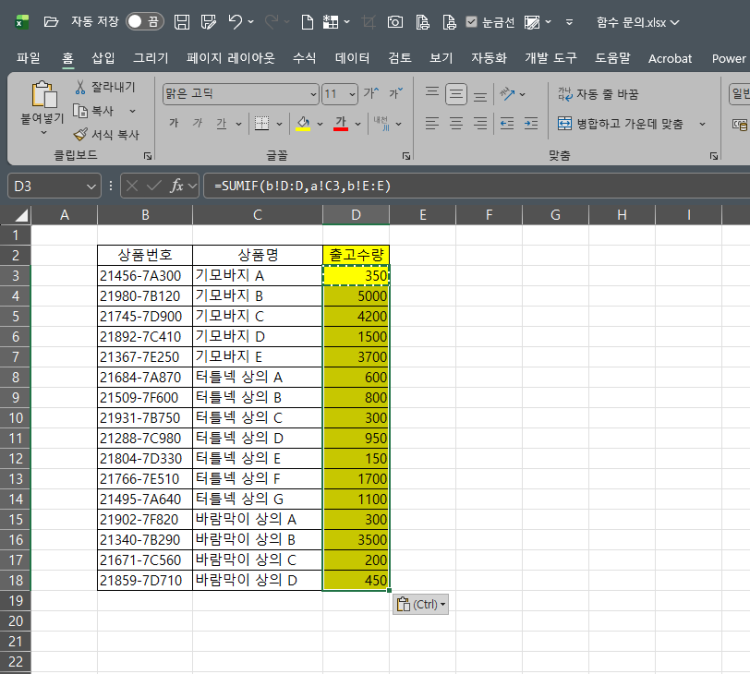Click the camera icon in quick access toolbar

point(395,21)
